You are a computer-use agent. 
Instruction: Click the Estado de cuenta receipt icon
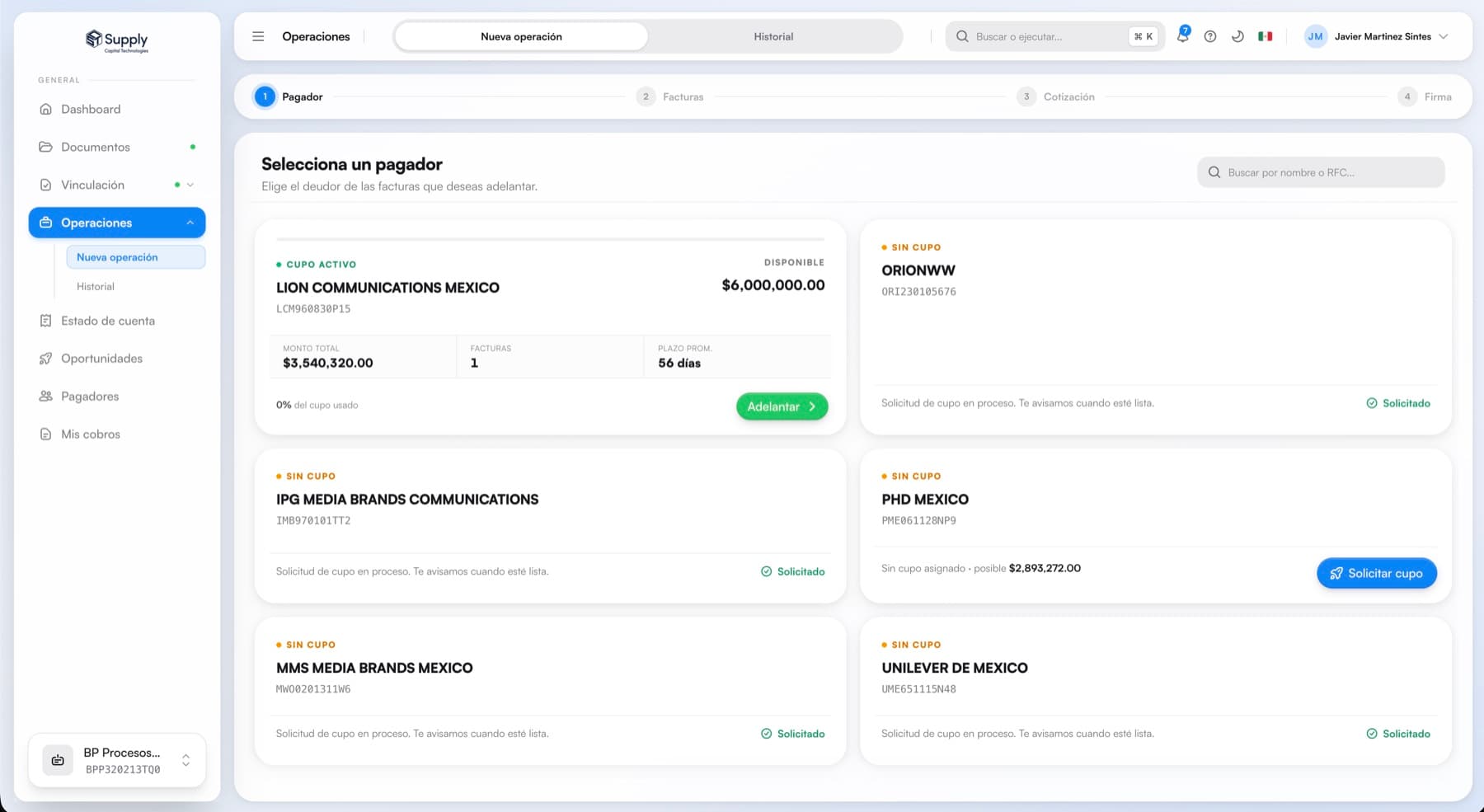pyautogui.click(x=46, y=321)
